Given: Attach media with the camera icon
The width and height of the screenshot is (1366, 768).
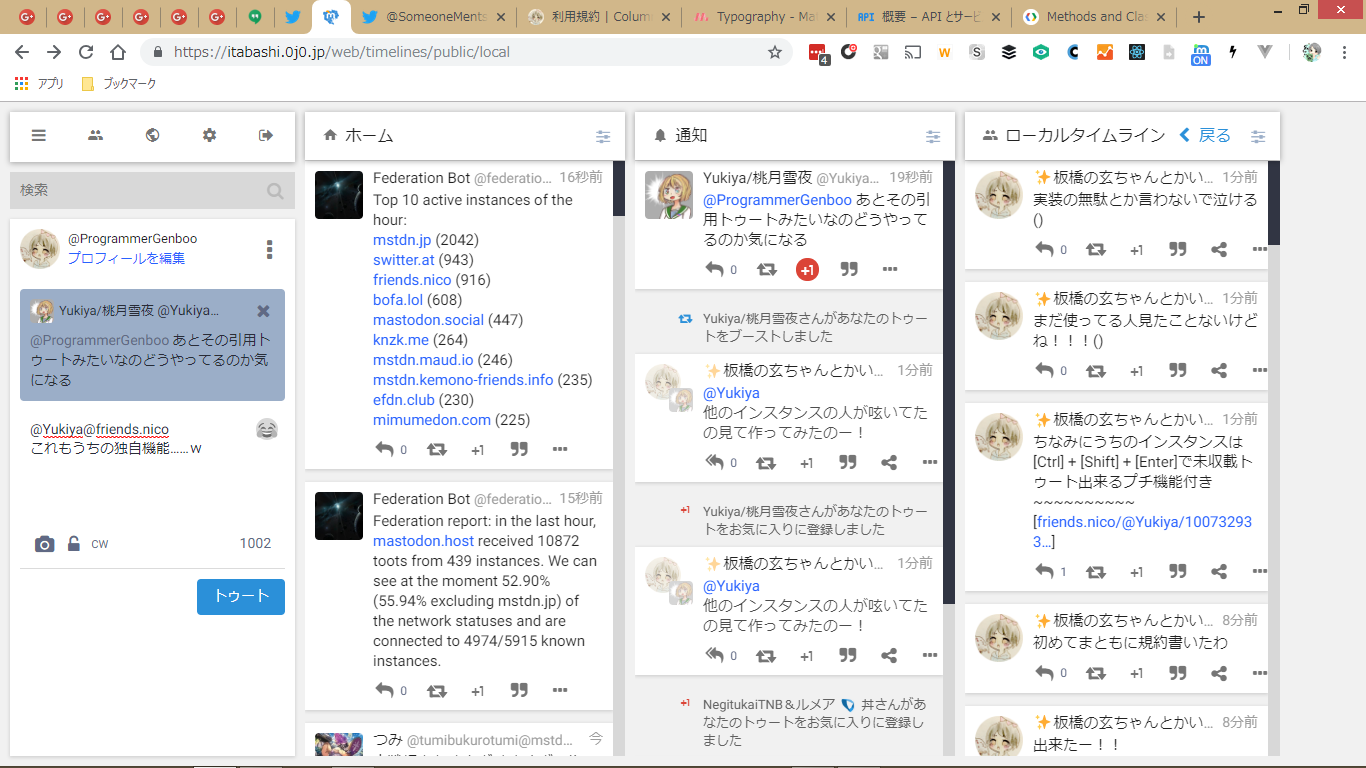Looking at the screenshot, I should coord(44,544).
